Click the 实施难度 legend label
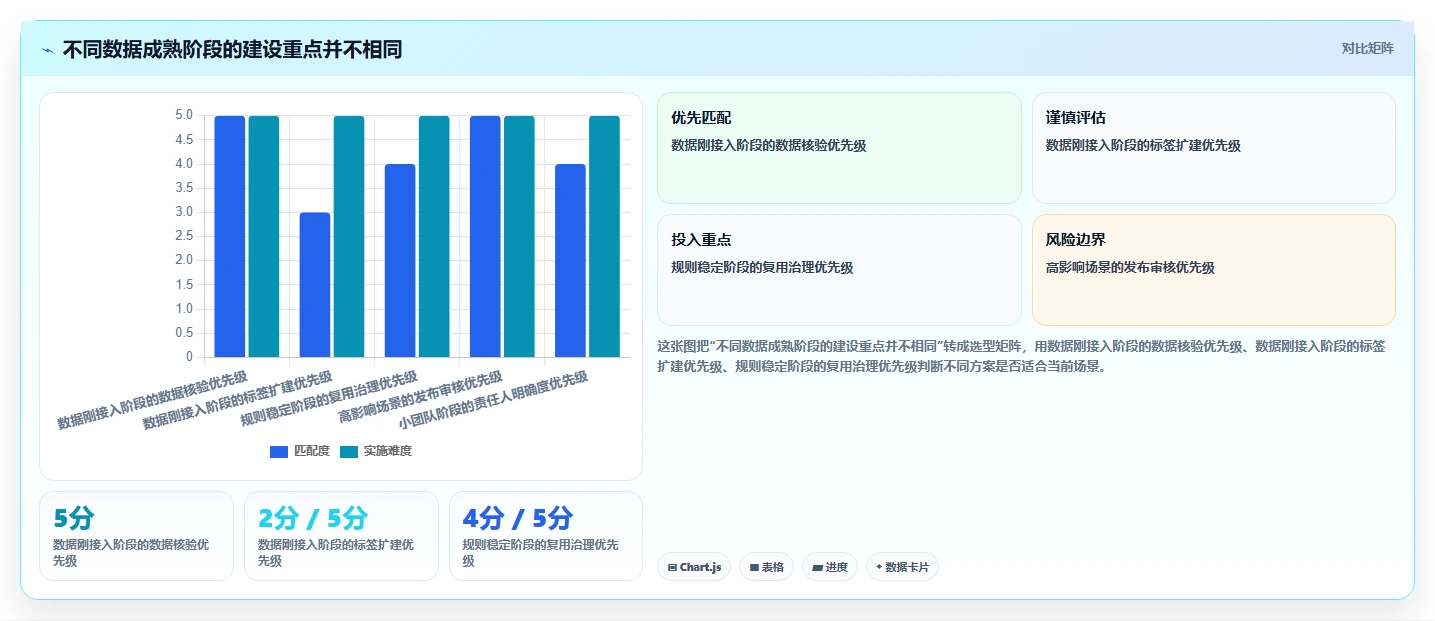This screenshot has width=1435, height=621. click(388, 452)
